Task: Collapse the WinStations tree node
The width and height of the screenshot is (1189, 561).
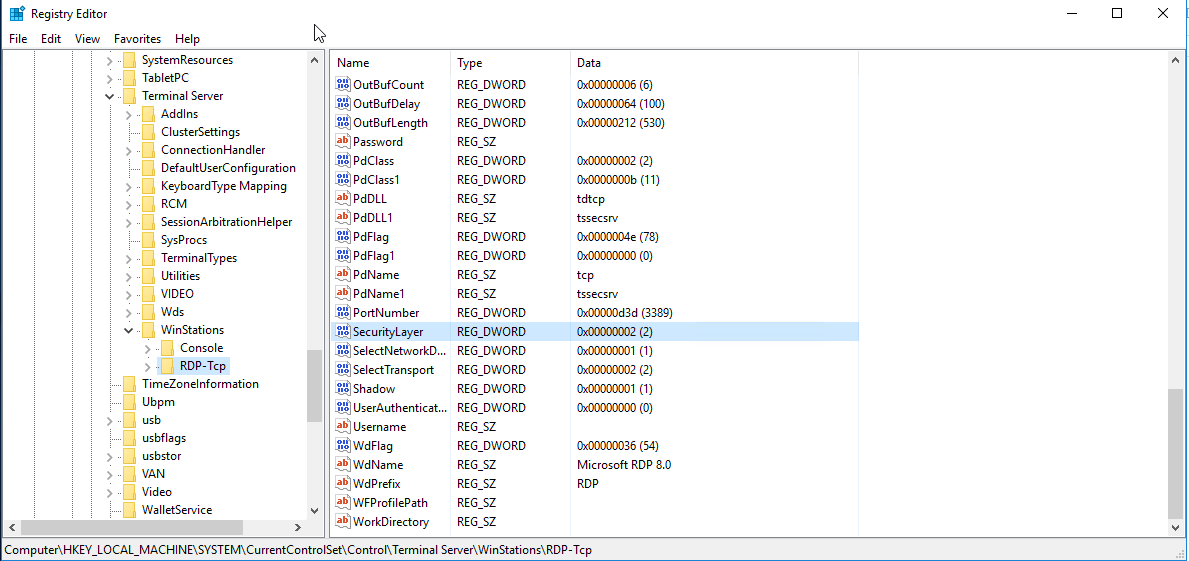Action: point(128,330)
